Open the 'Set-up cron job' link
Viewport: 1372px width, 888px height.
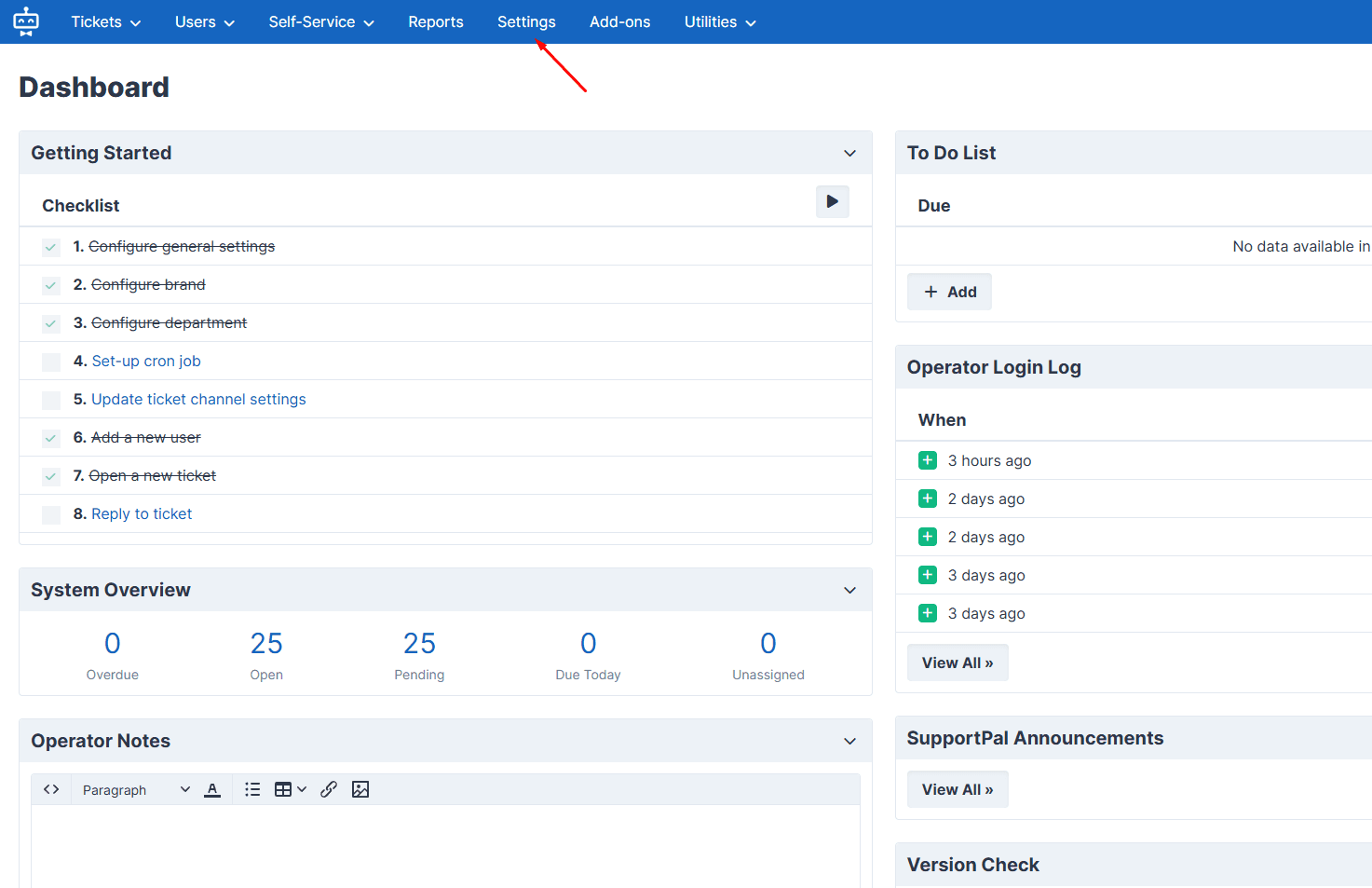click(146, 361)
